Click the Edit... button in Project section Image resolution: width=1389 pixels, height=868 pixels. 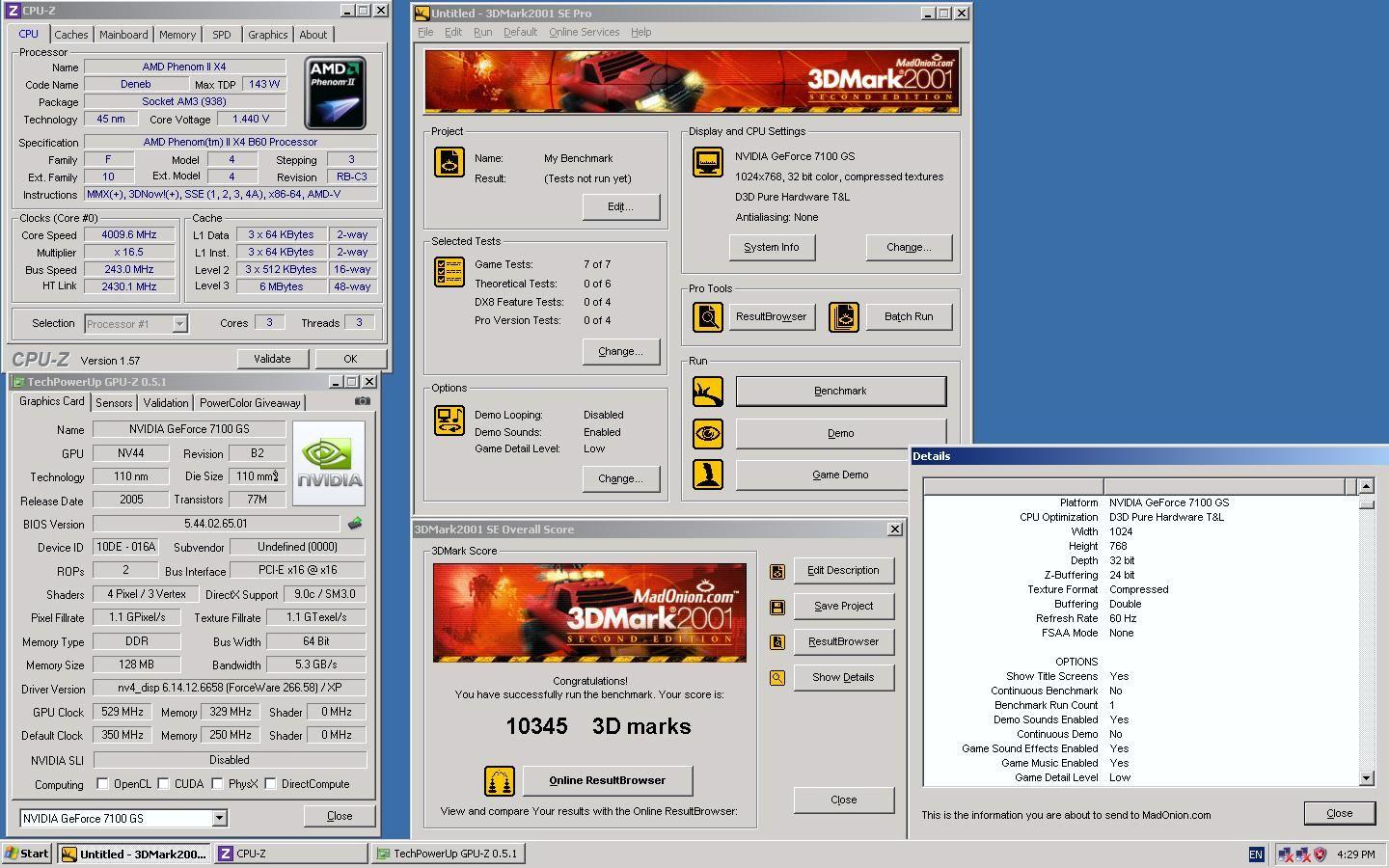(x=620, y=206)
